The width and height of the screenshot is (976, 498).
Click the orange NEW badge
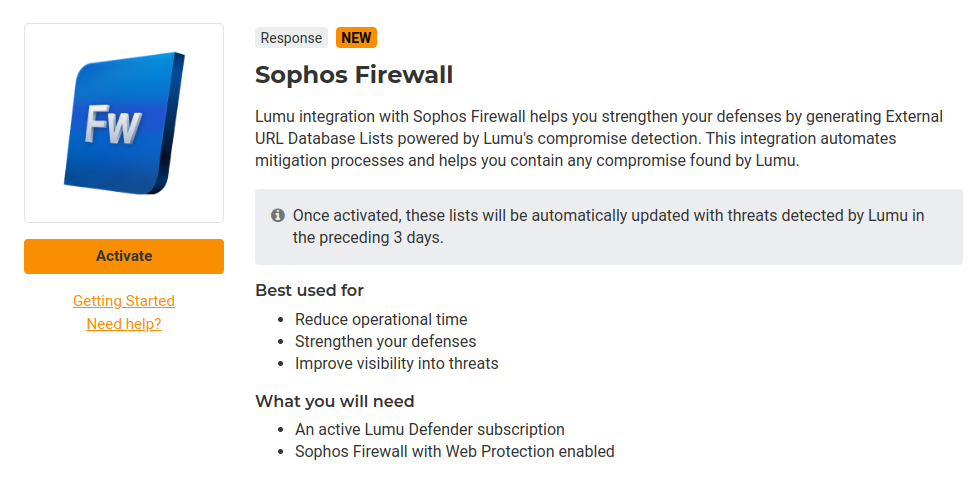(x=356, y=38)
